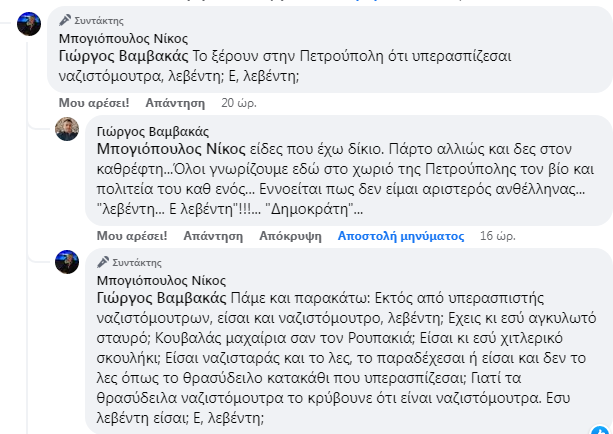Open Γιώργος Βαμβακάς author name on second comment
This screenshot has height=434, width=613.
153,131
